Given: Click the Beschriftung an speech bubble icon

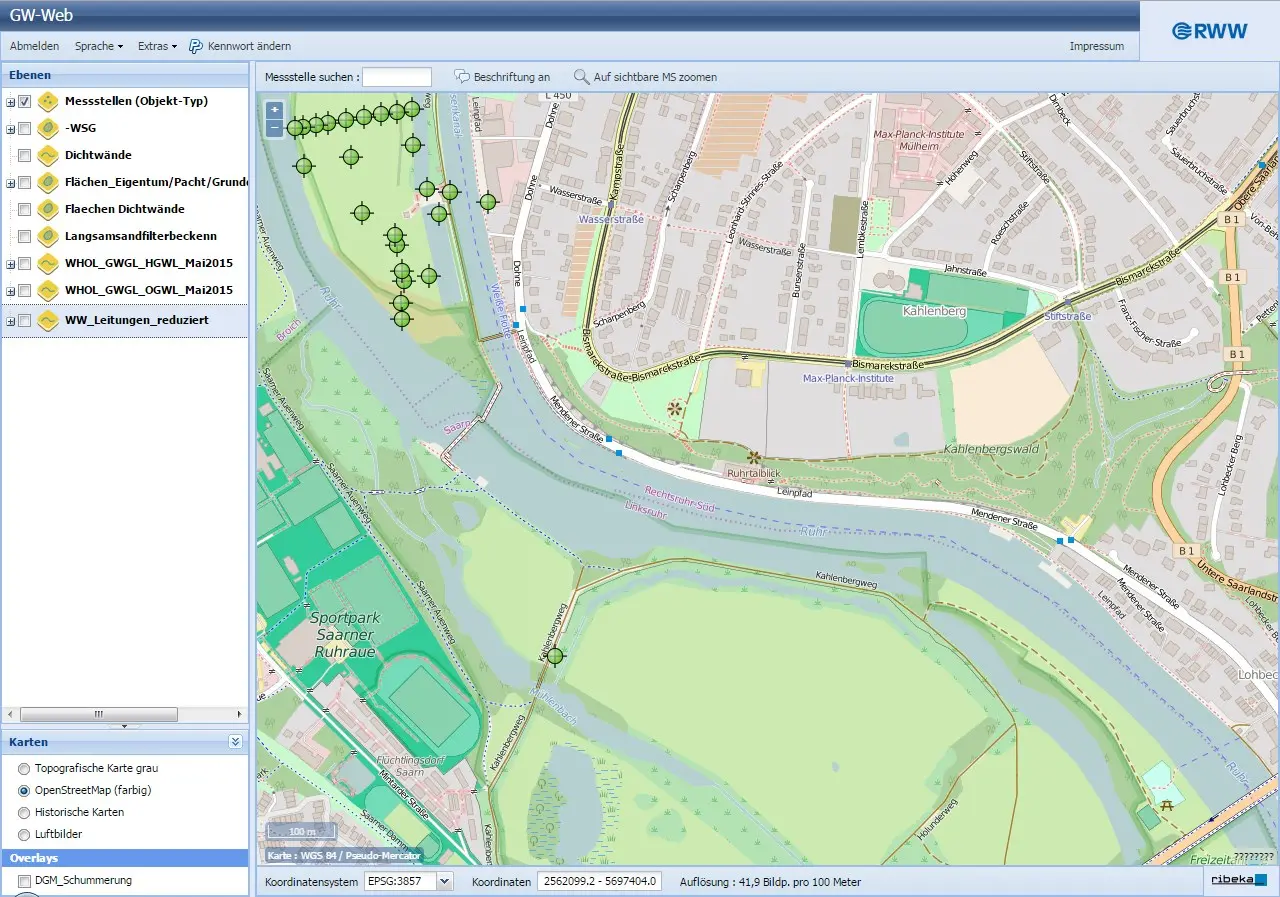Looking at the screenshot, I should tap(462, 77).
